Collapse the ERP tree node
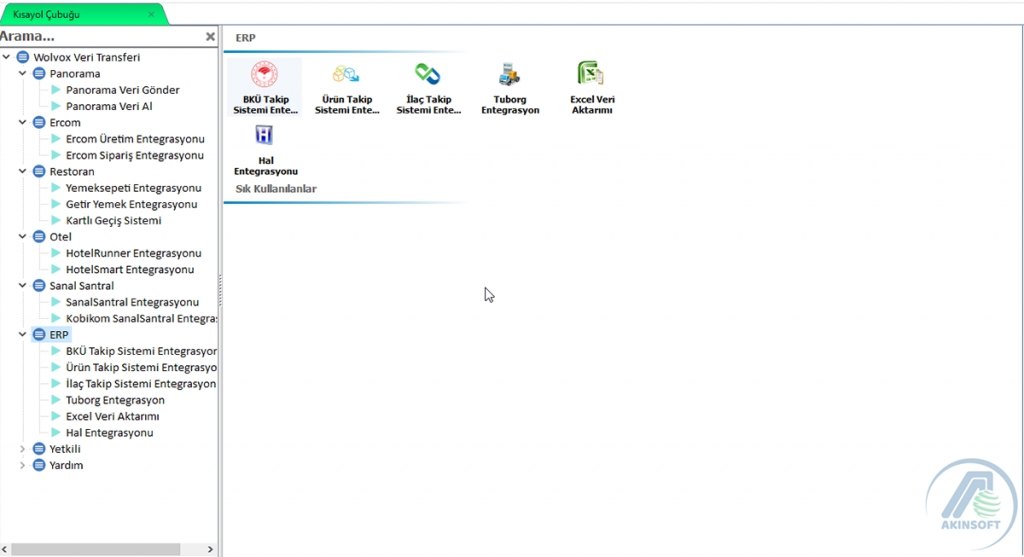The height and width of the screenshot is (557, 1024). pyautogui.click(x=23, y=335)
